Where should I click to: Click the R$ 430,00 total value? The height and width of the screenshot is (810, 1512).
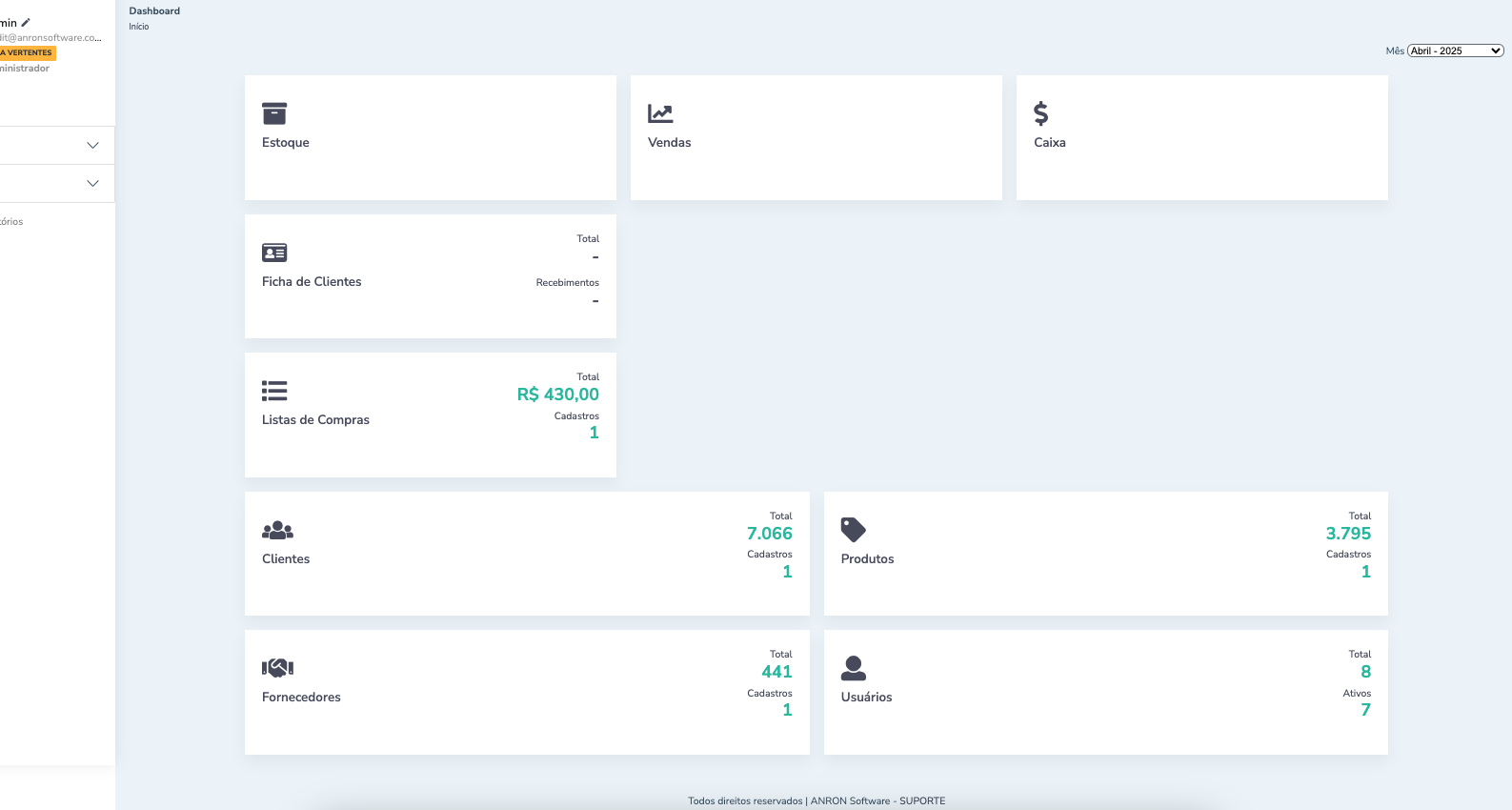click(x=557, y=395)
